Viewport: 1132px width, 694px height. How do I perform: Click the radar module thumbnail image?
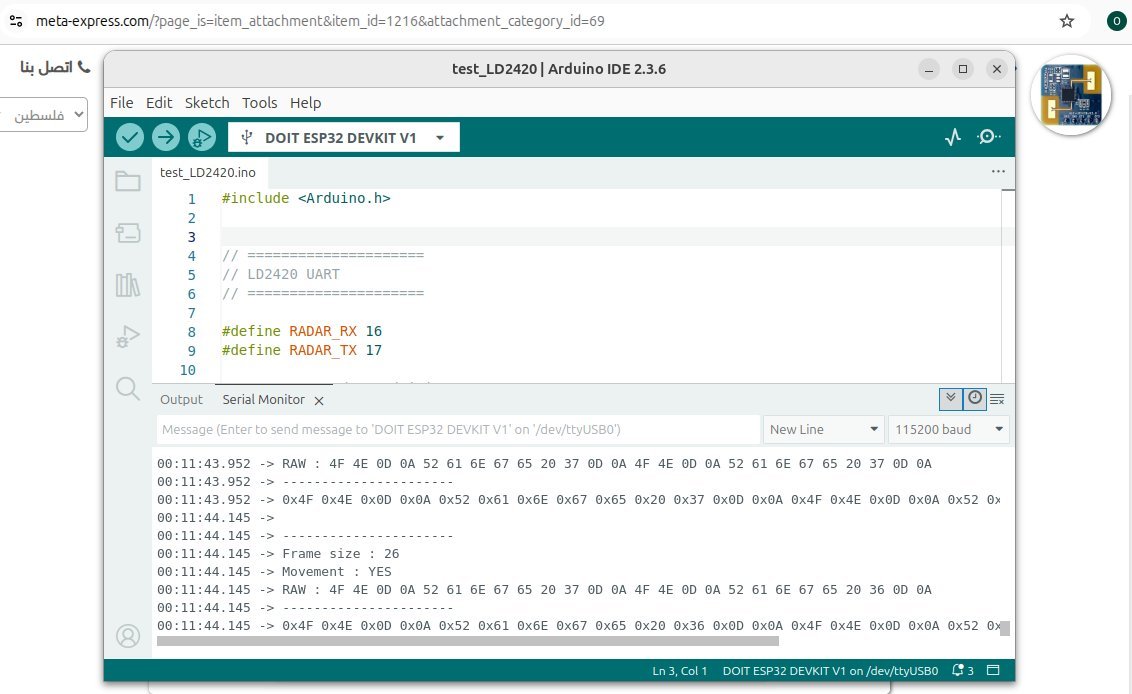1071,95
